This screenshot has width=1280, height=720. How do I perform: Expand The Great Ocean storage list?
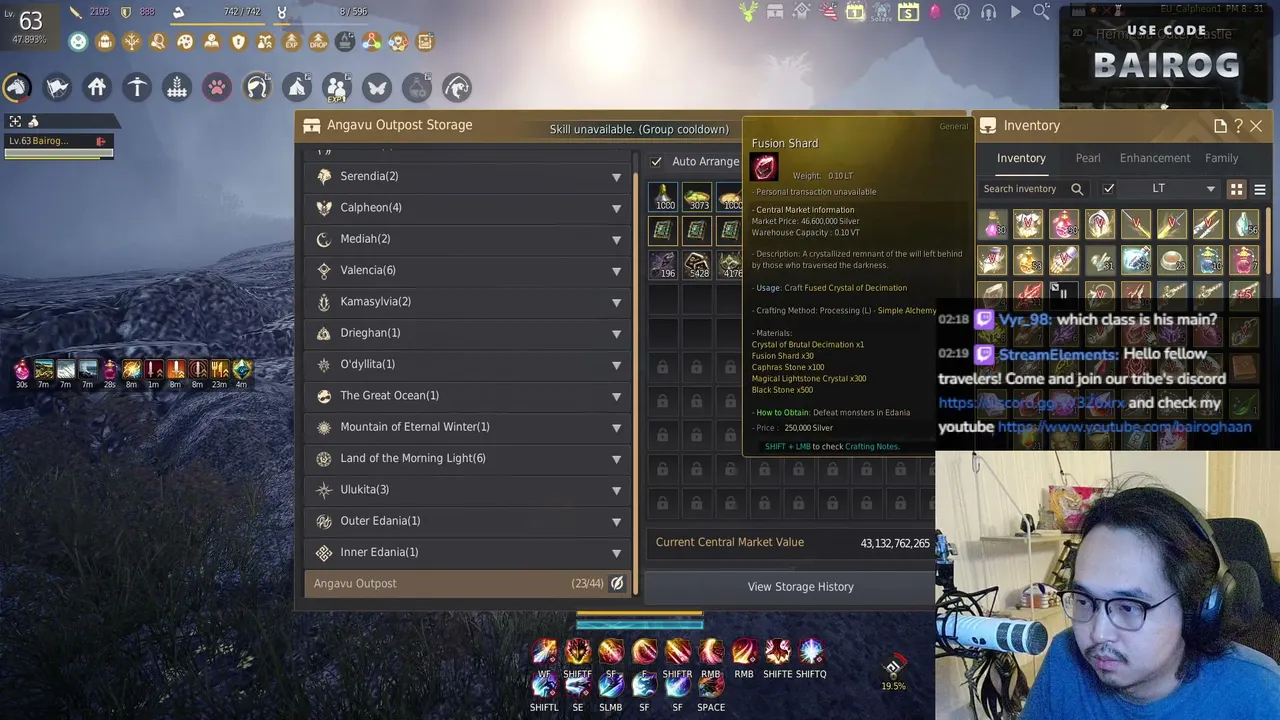click(616, 396)
